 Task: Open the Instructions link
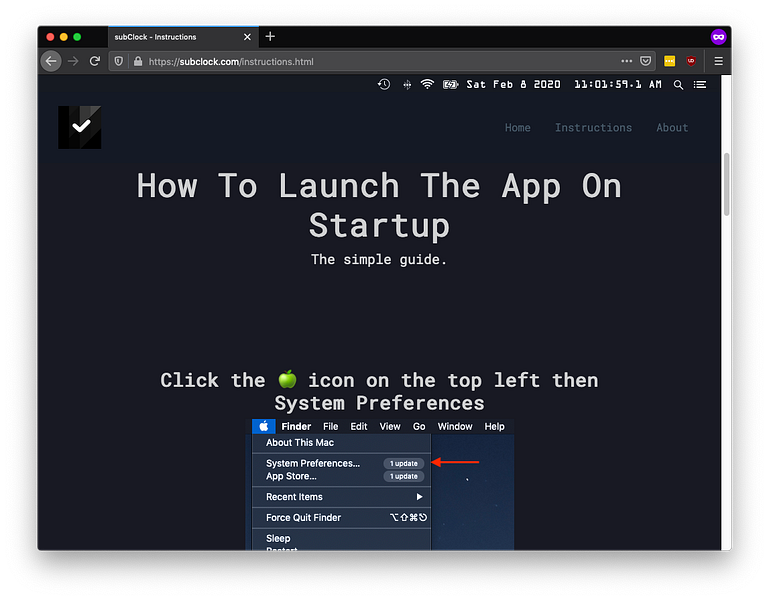[x=593, y=128]
